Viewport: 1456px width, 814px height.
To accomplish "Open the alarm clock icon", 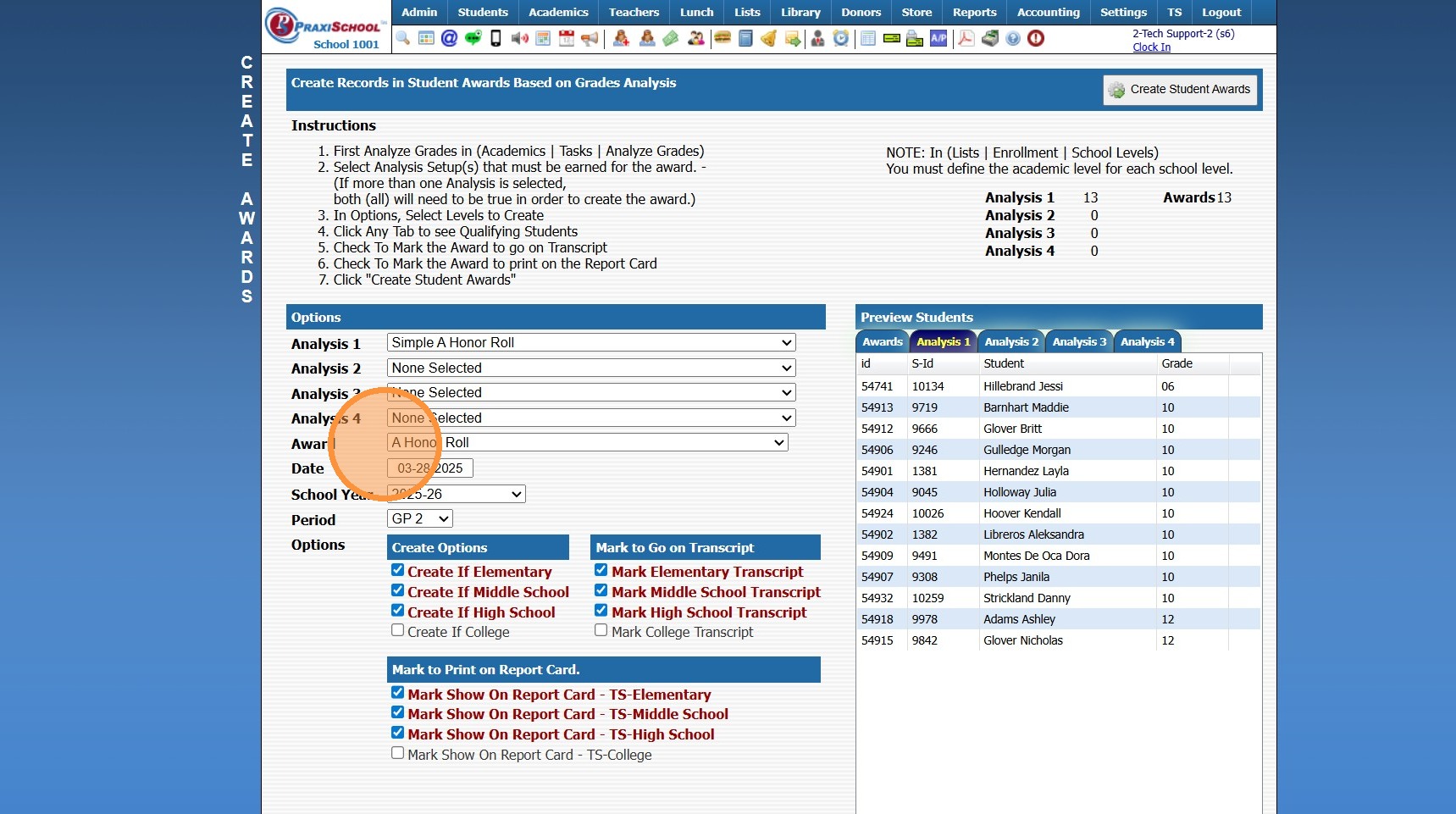I will (841, 38).
